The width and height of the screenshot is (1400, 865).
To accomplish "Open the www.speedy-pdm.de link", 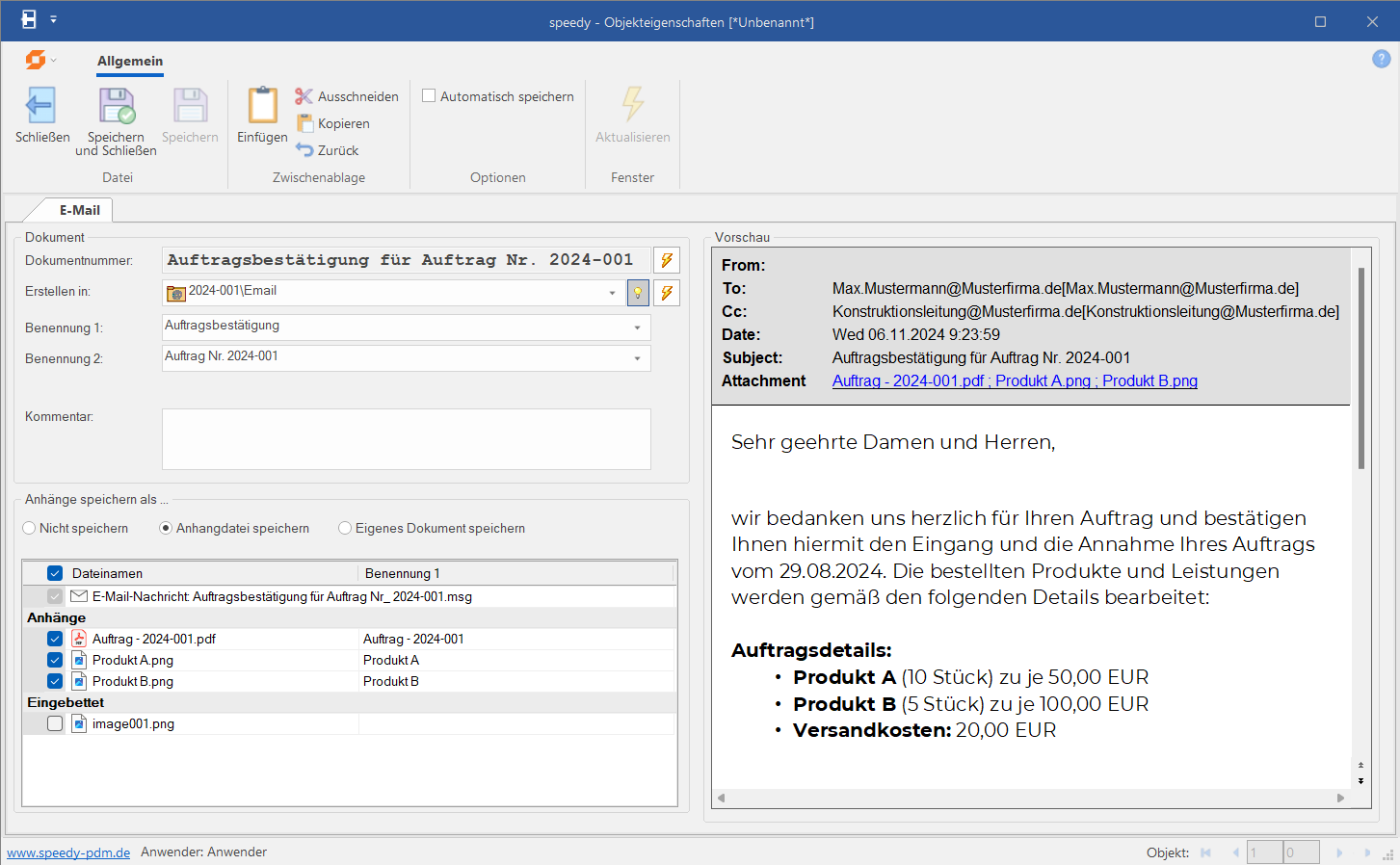I will (x=68, y=852).
